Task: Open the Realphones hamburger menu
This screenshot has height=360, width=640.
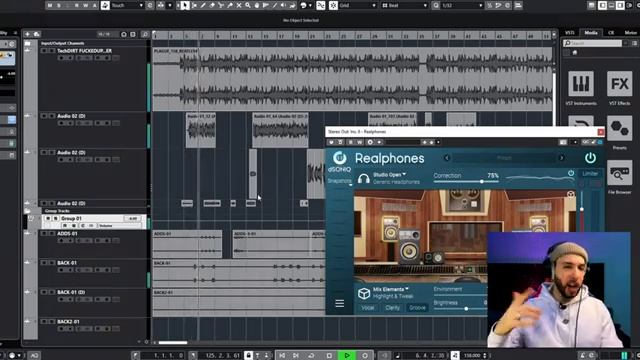Action: pos(340,303)
